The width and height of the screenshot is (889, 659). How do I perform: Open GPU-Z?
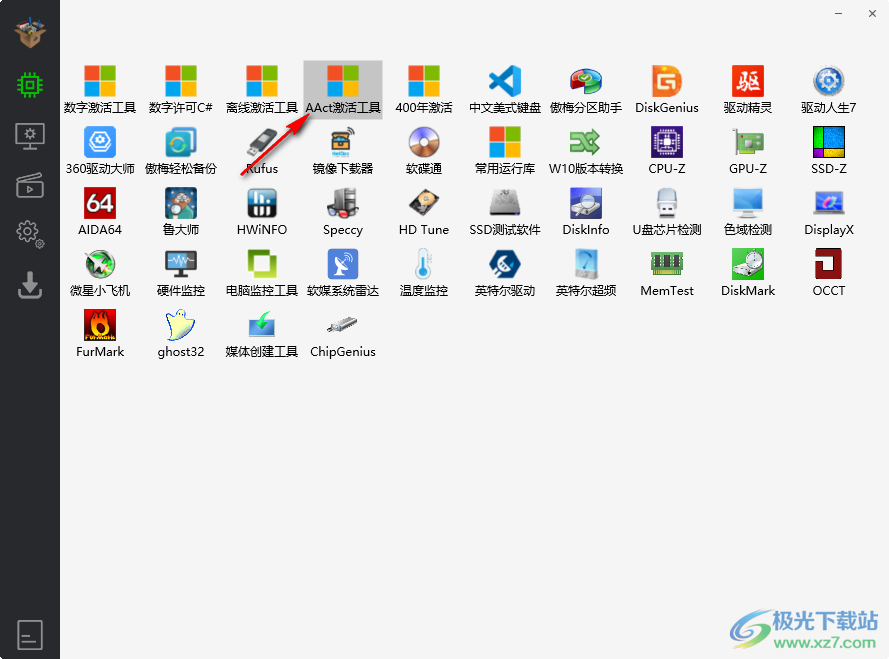[748, 150]
